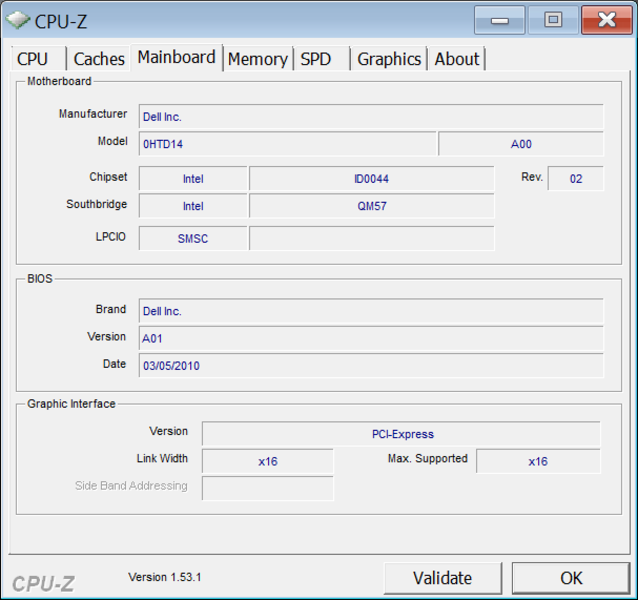The width and height of the screenshot is (638, 600).
Task: Close the CPU-Z window
Action: click(607, 20)
